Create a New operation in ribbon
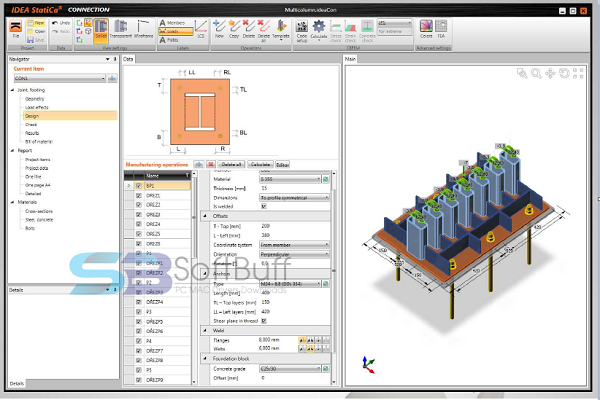 pyautogui.click(x=219, y=30)
